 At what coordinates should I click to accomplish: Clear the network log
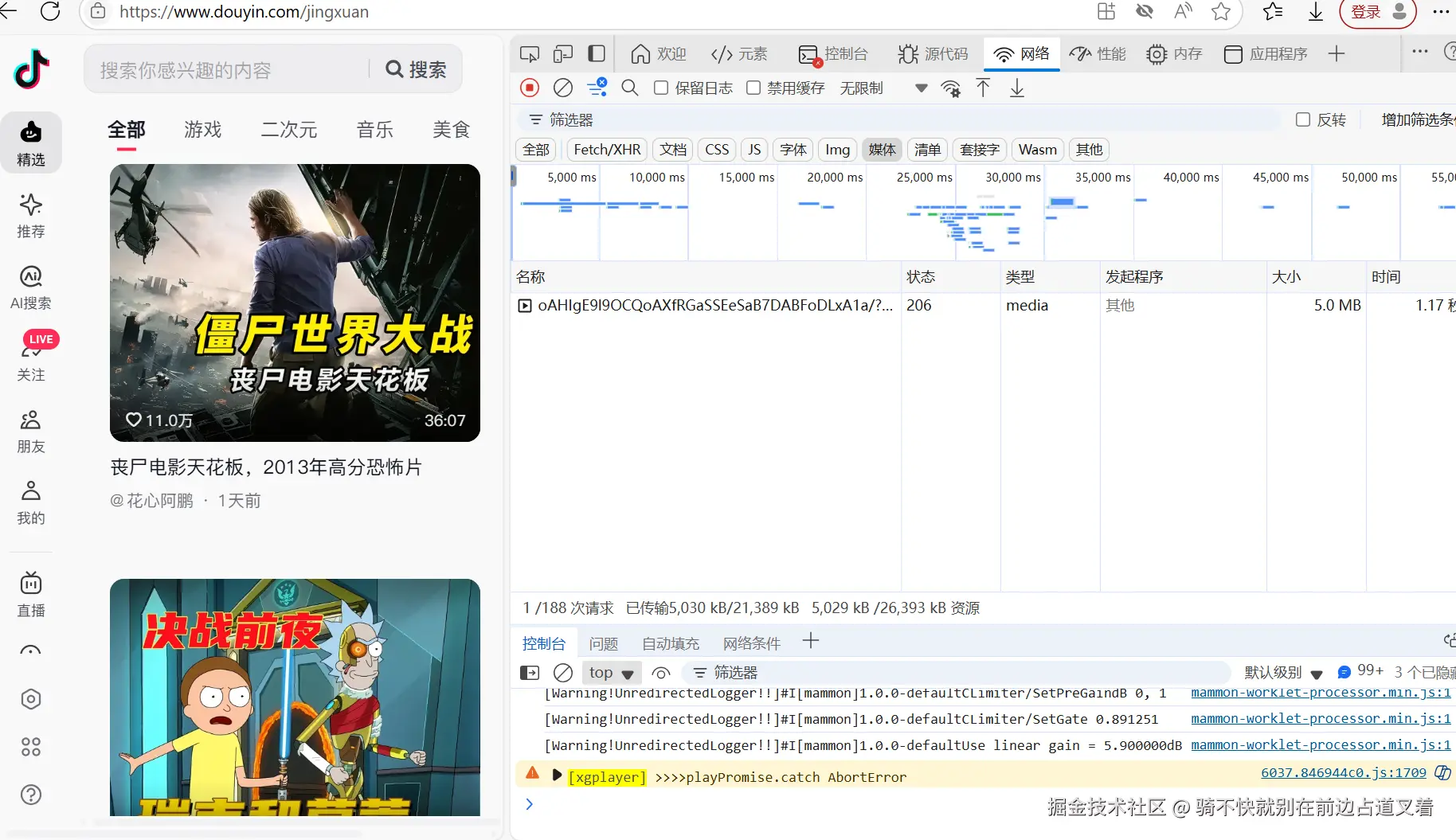click(x=563, y=88)
